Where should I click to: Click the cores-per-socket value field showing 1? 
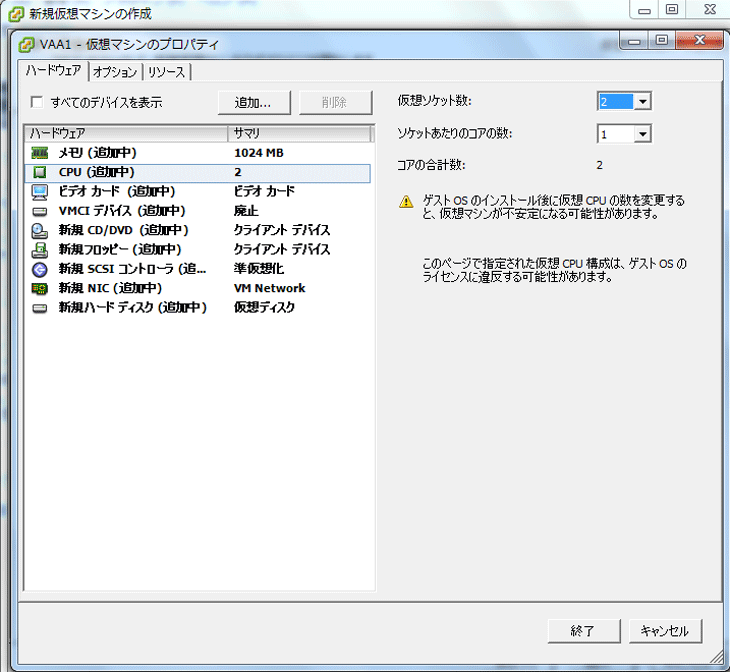click(x=616, y=135)
